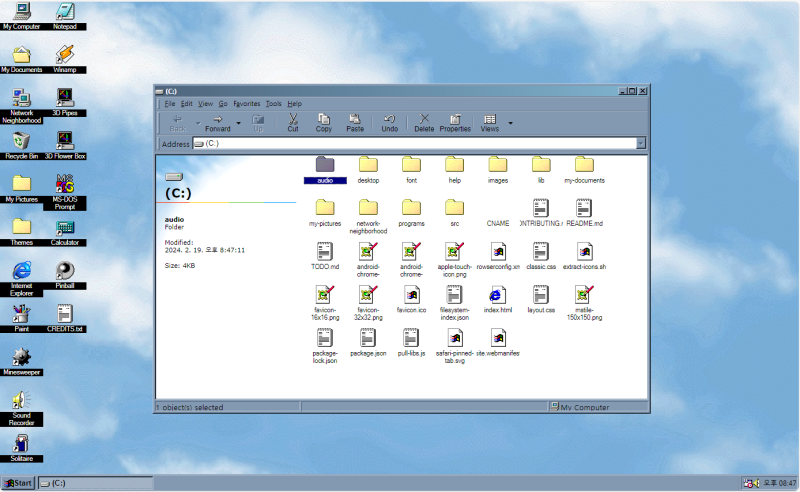This screenshot has width=800, height=492.
Task: Select the Minesweeper desktop icon
Action: coord(21,361)
